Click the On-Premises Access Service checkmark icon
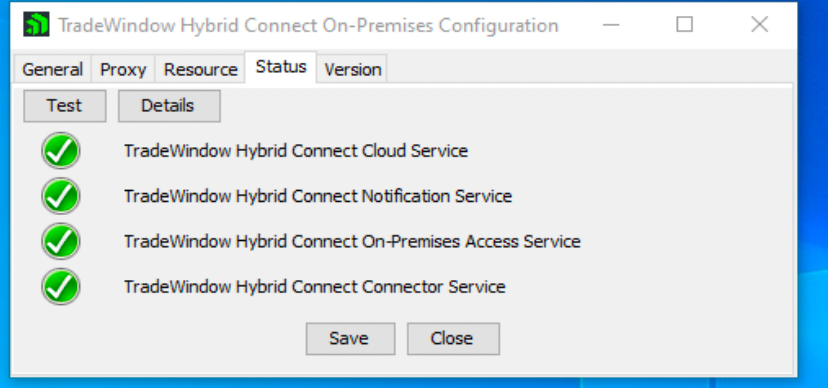This screenshot has width=828, height=388. (x=61, y=242)
